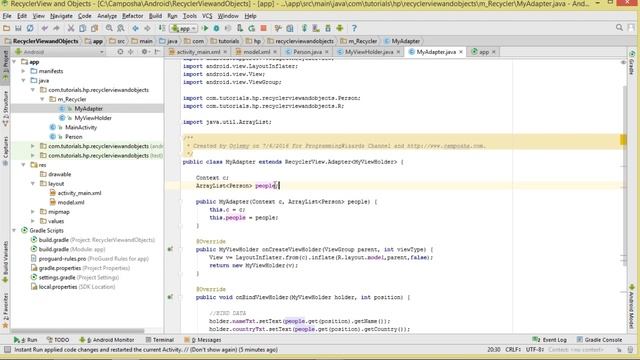
Task: Click the Debug app bug icon
Action: point(216,28)
